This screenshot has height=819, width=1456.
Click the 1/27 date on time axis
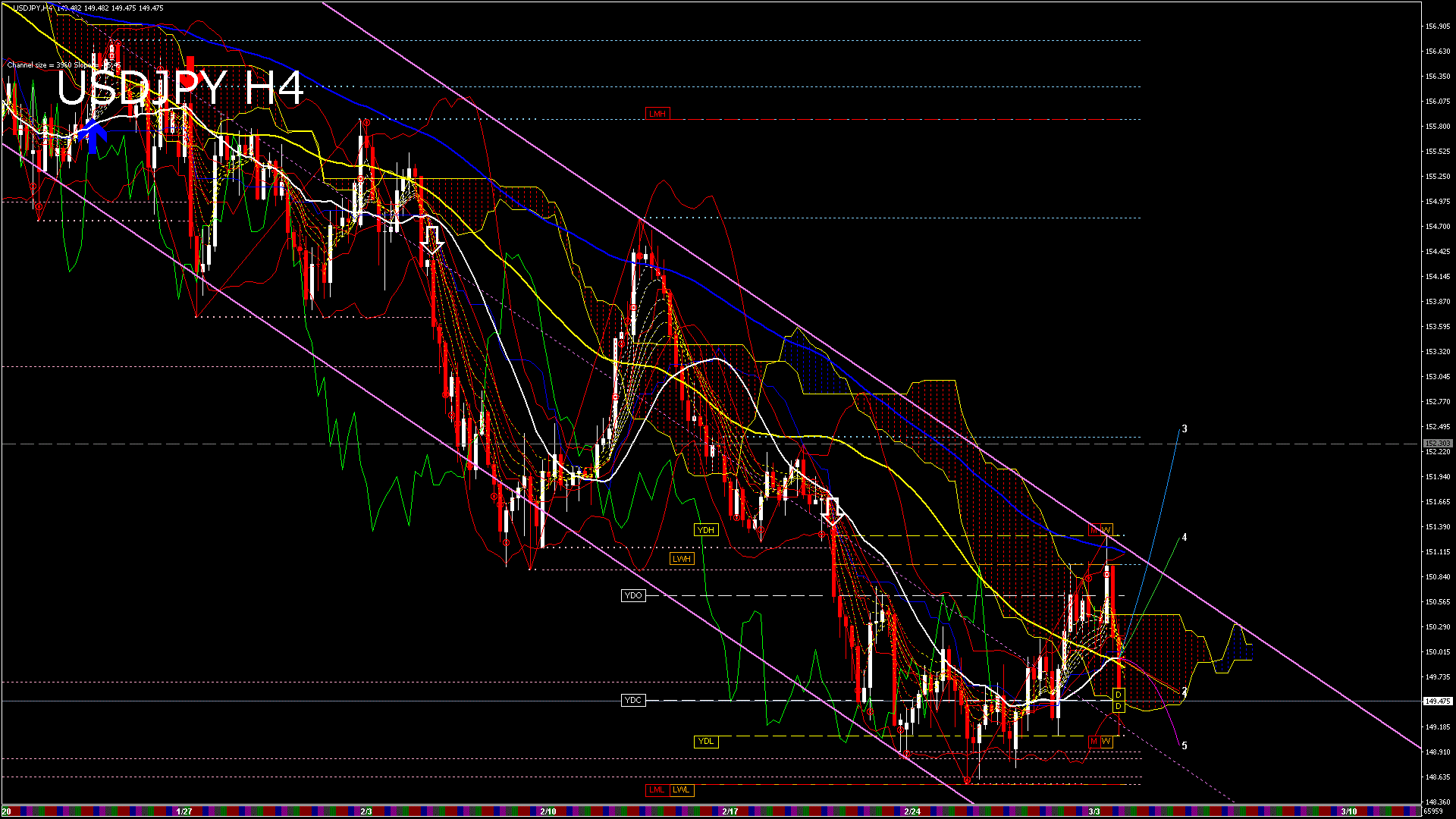coord(184,811)
